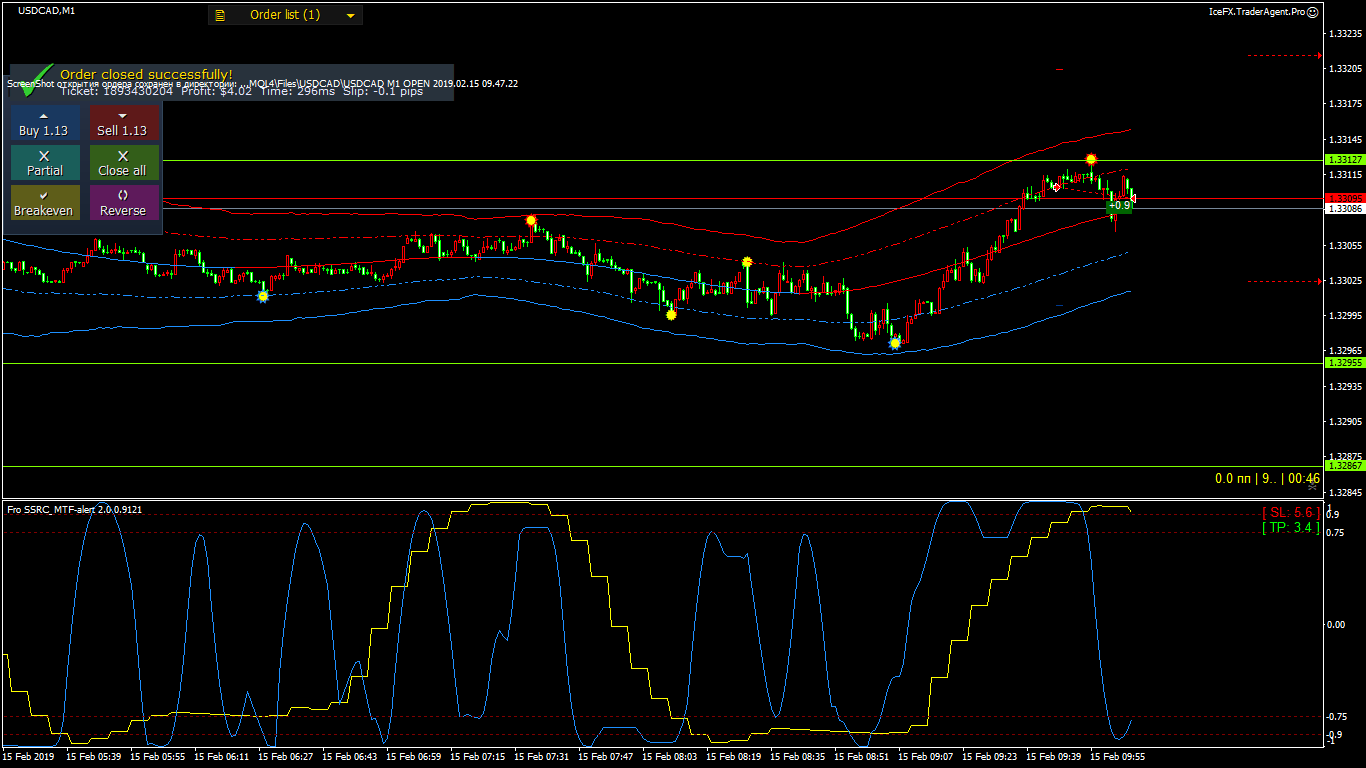Click the sun marker at the 07:31 high
The width and height of the screenshot is (1366, 768).
click(531, 220)
